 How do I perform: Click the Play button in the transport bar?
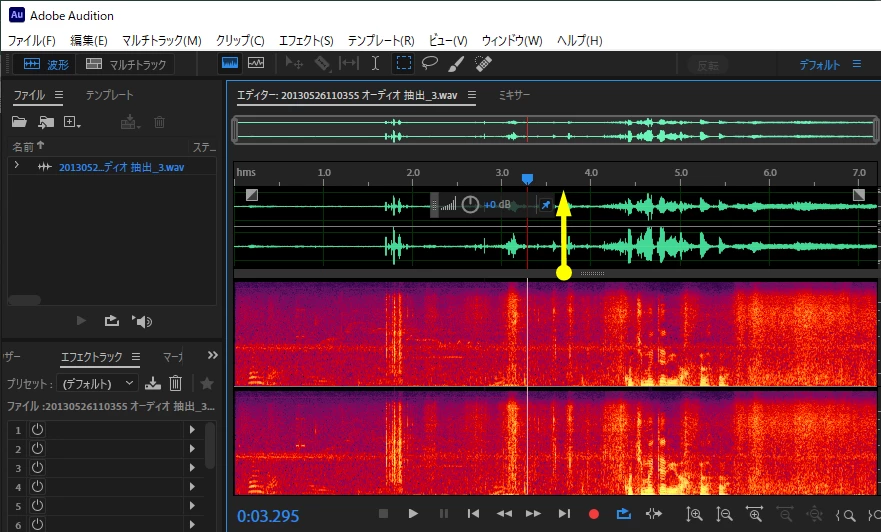coord(413,513)
